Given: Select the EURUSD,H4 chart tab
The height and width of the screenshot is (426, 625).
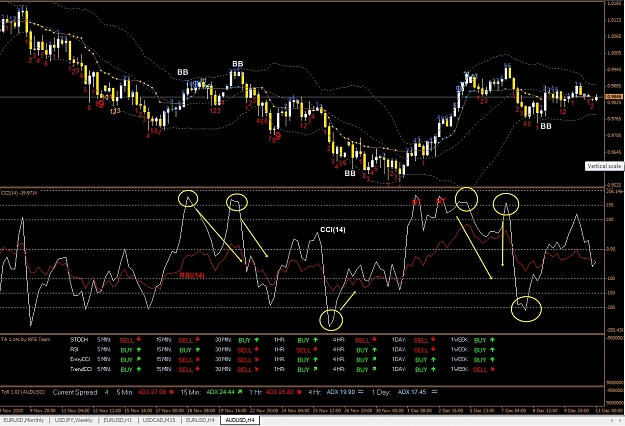Looking at the screenshot, I should point(200,420).
